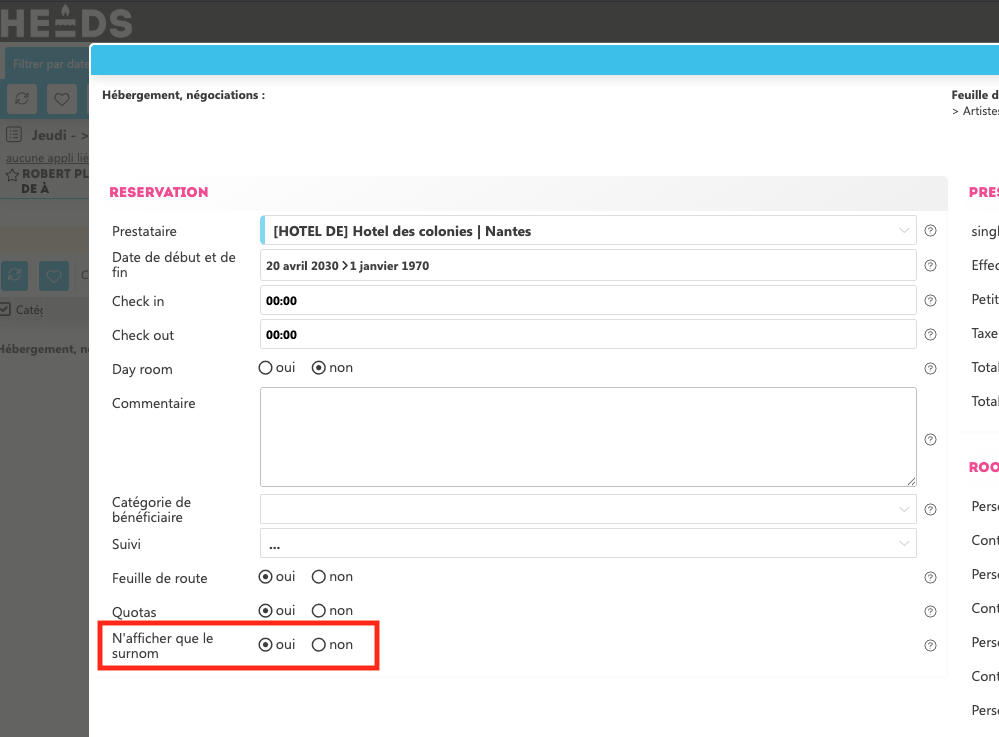Open the Check in help icon
Viewport: 999px width, 737px height.
tap(930, 301)
